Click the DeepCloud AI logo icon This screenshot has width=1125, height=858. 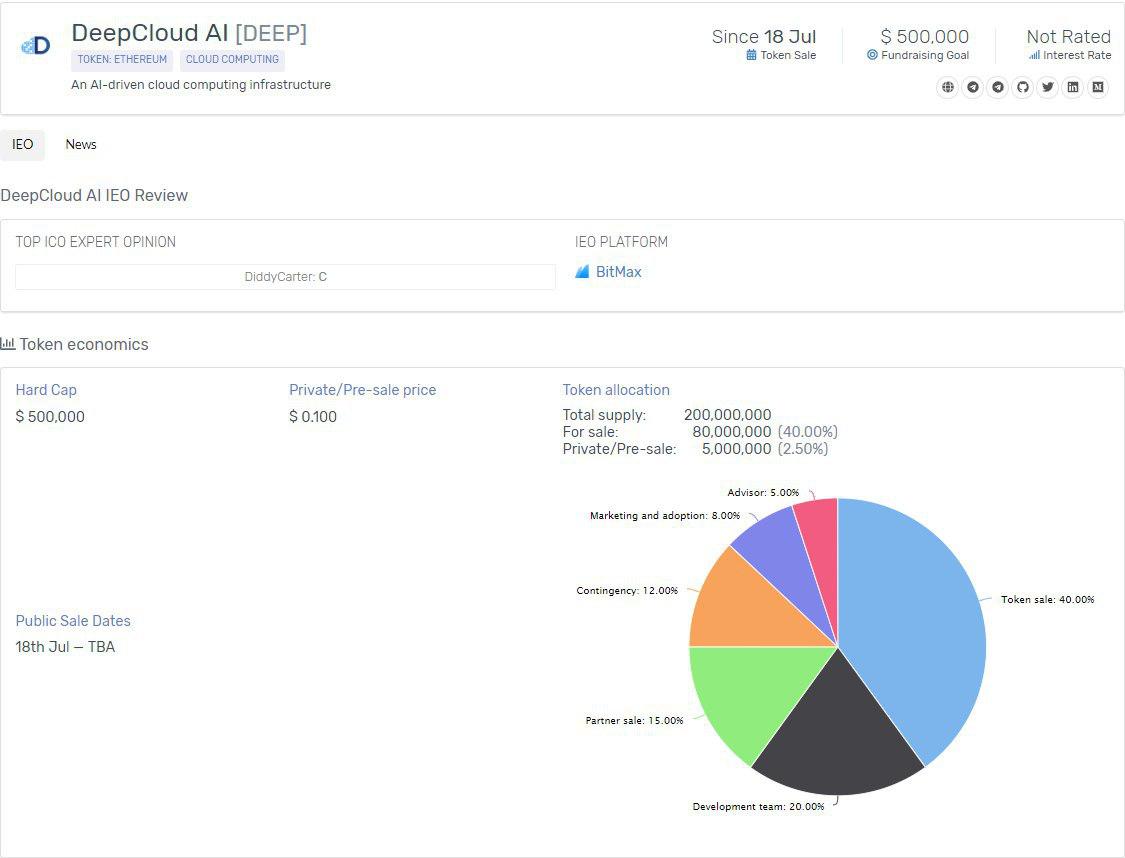tap(36, 46)
